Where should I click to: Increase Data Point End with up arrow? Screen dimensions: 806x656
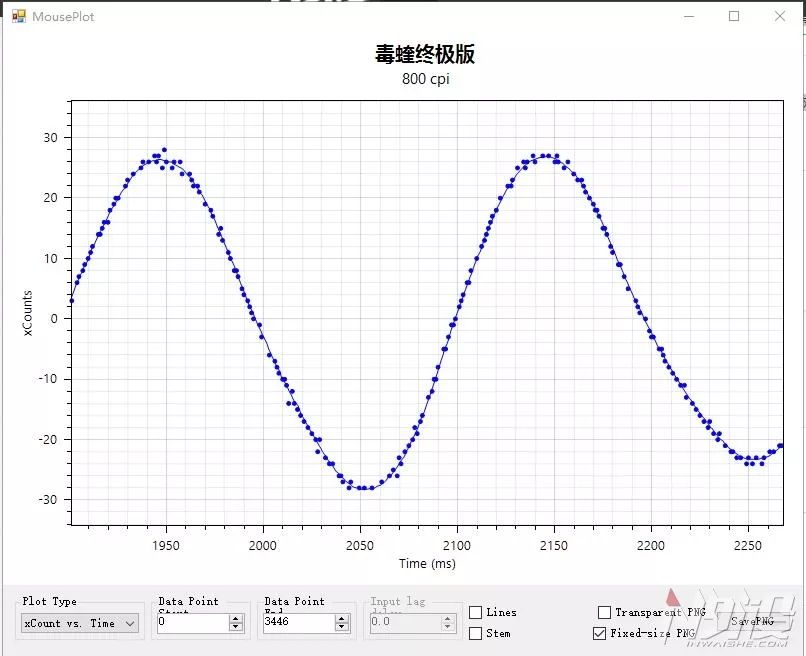pos(342,618)
